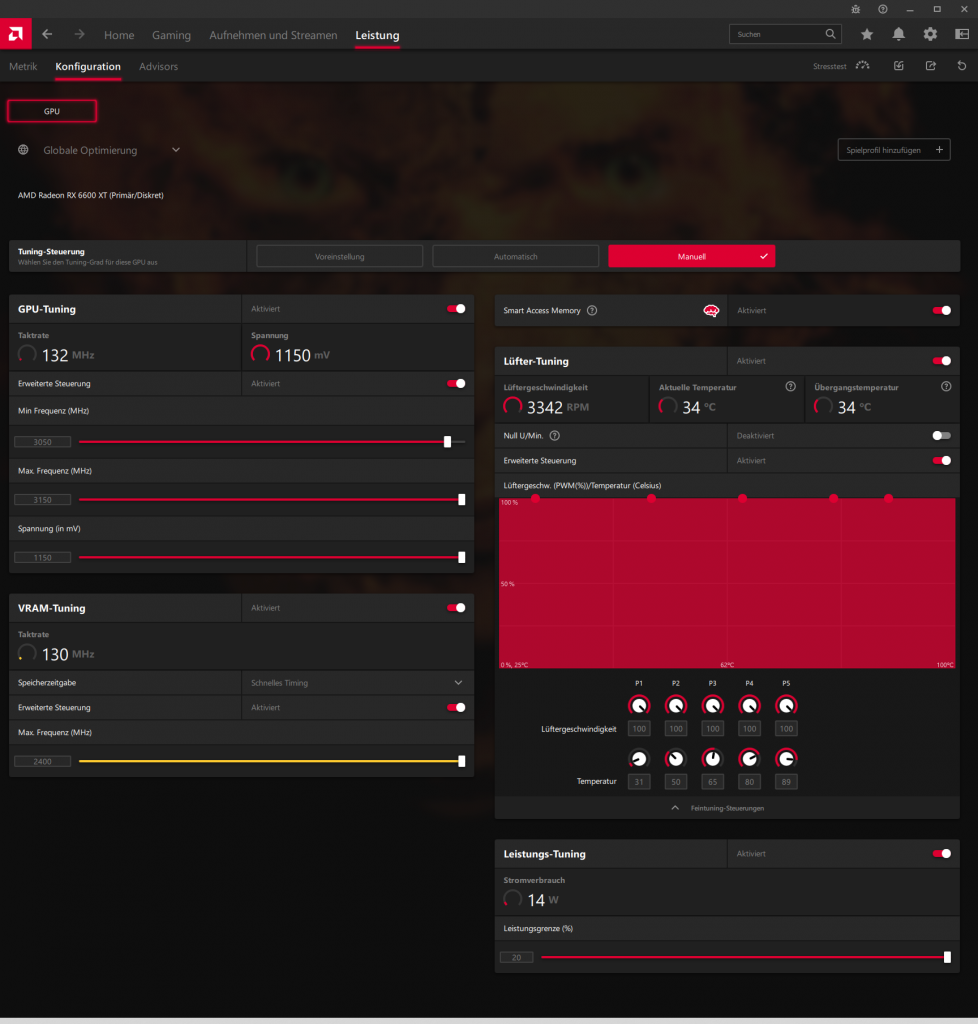The height and width of the screenshot is (1024, 978).
Task: Switch to Advisors subtab
Action: (158, 67)
